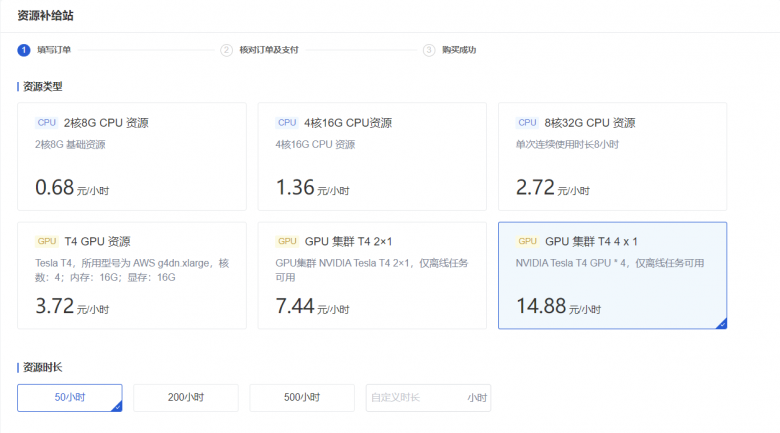Click the CPU badge on 2核8G card

[x=47, y=122]
